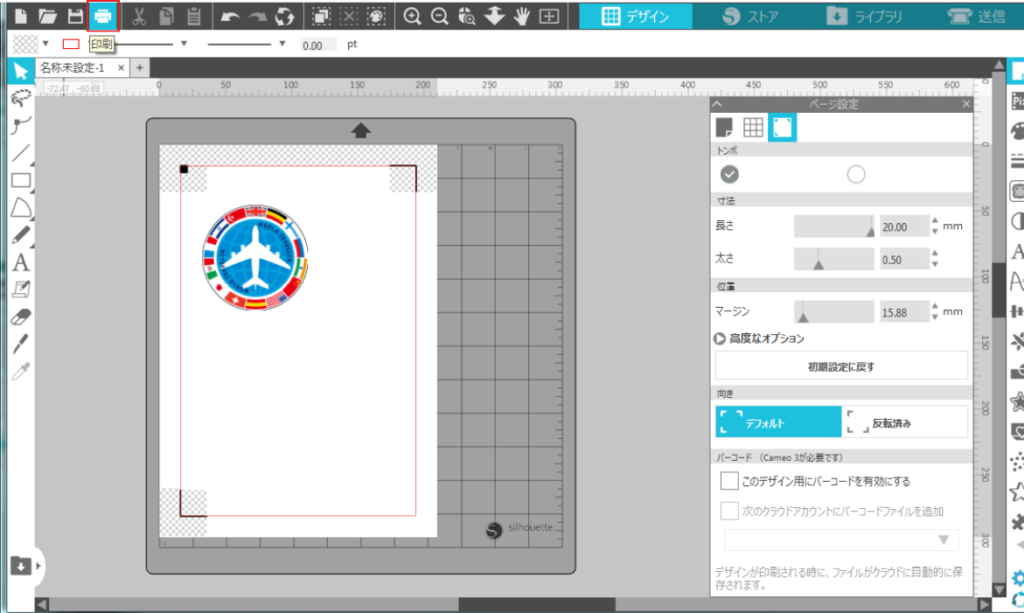Screen dimensions: 1024x613
Task: Click 初期設定に戻す button
Action: click(841, 366)
